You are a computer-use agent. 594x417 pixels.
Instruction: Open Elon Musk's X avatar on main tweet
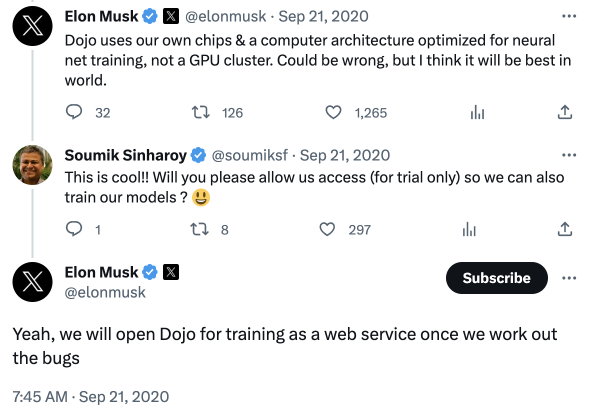click(33, 282)
